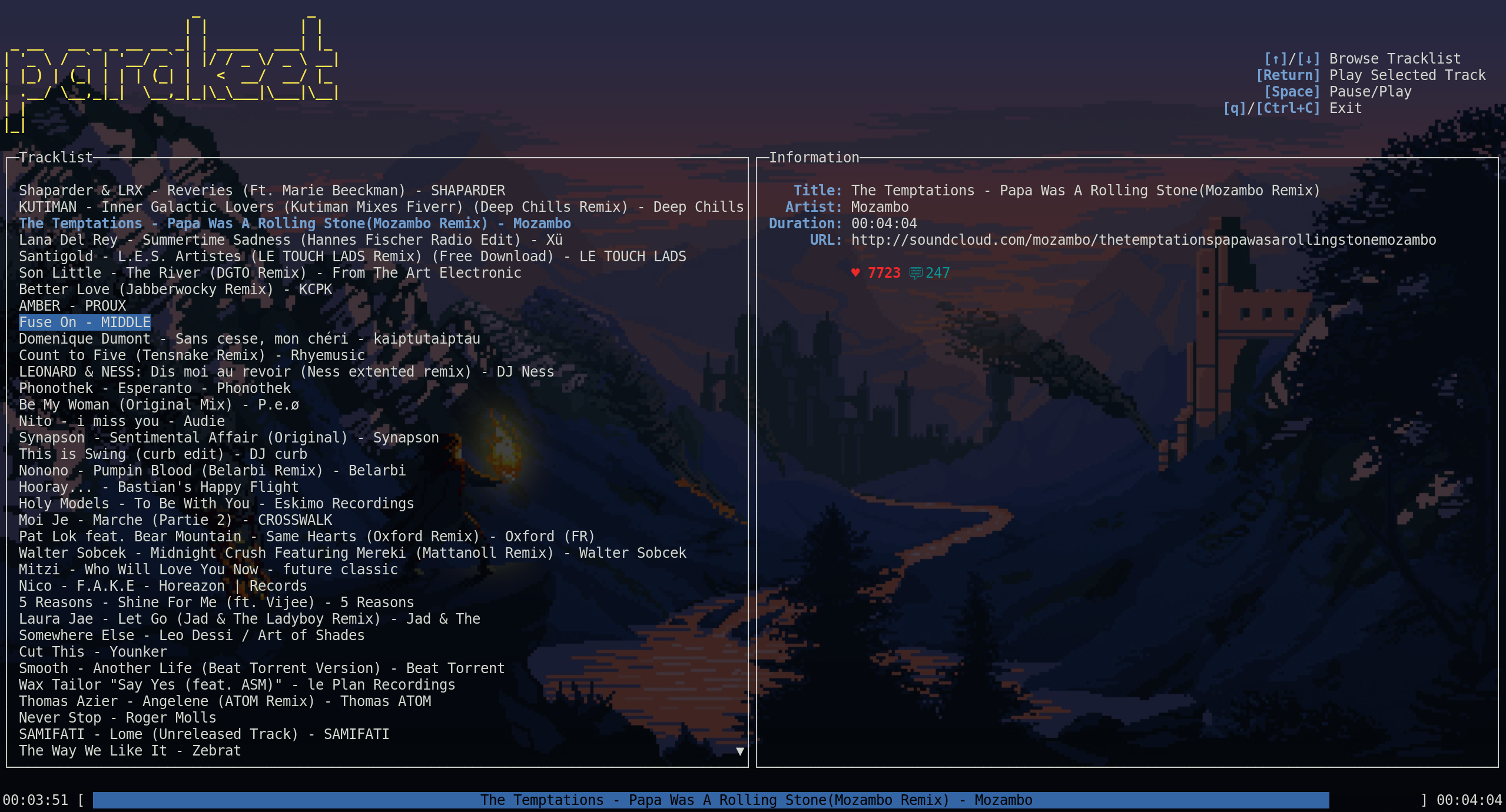Click the parakeet ASCII logo
Screen dimensions: 1506x812
coord(171,74)
